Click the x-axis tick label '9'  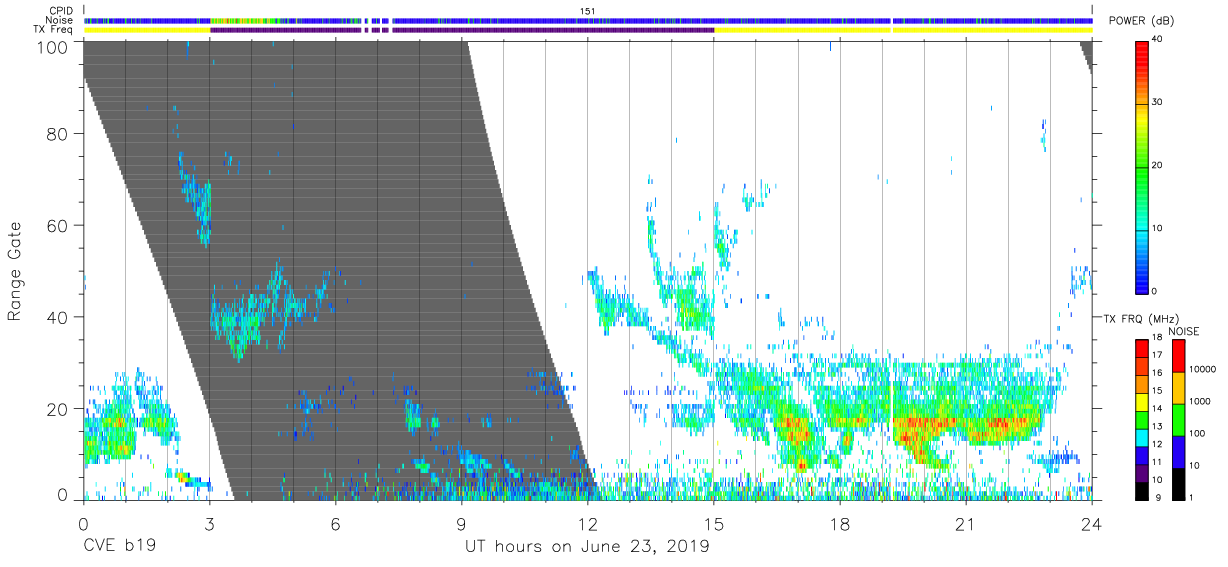pyautogui.click(x=461, y=524)
